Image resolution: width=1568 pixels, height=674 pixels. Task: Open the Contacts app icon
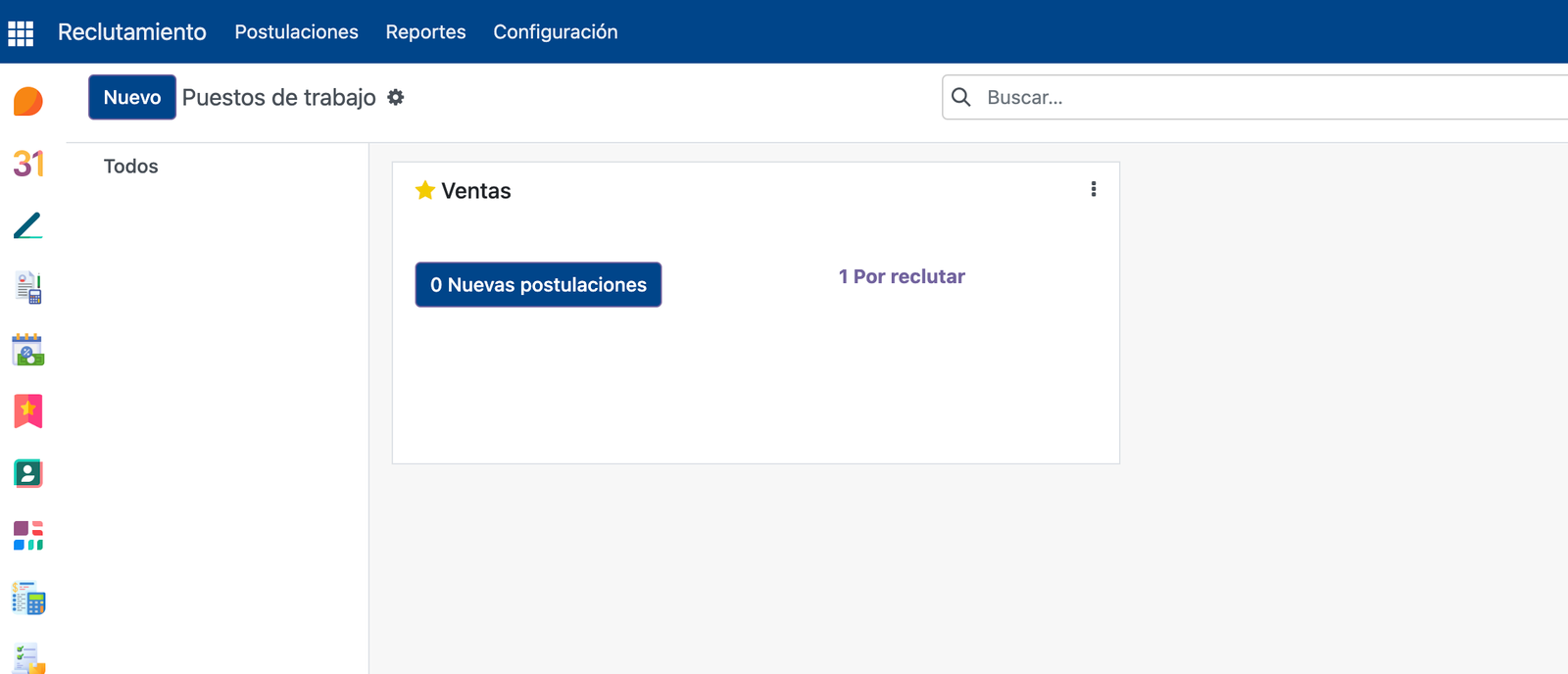tap(28, 474)
